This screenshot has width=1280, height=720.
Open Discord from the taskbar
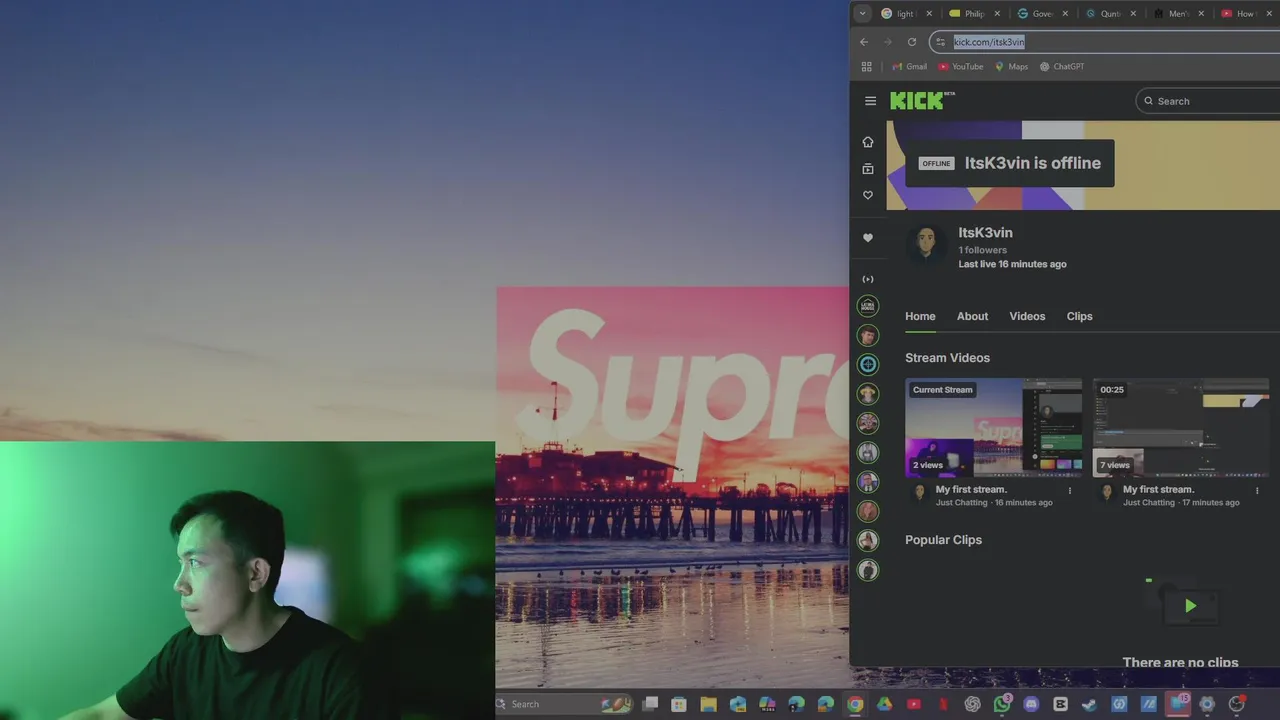coord(1031,704)
